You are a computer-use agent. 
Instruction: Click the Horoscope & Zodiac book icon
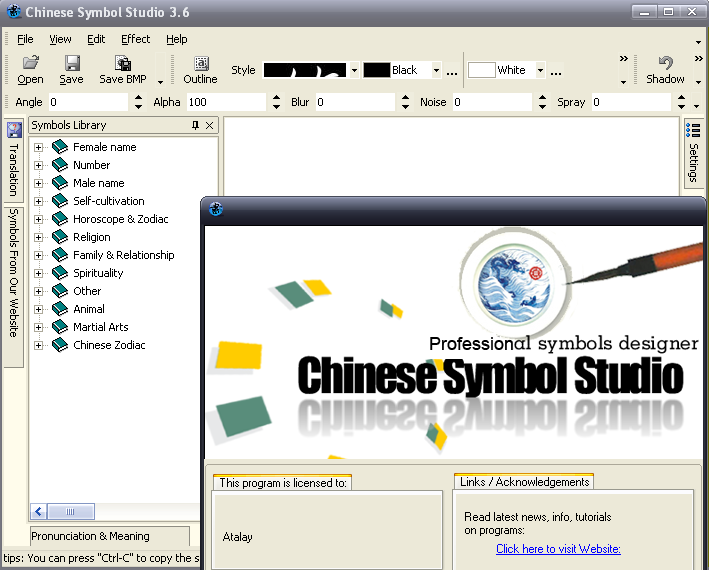60,219
